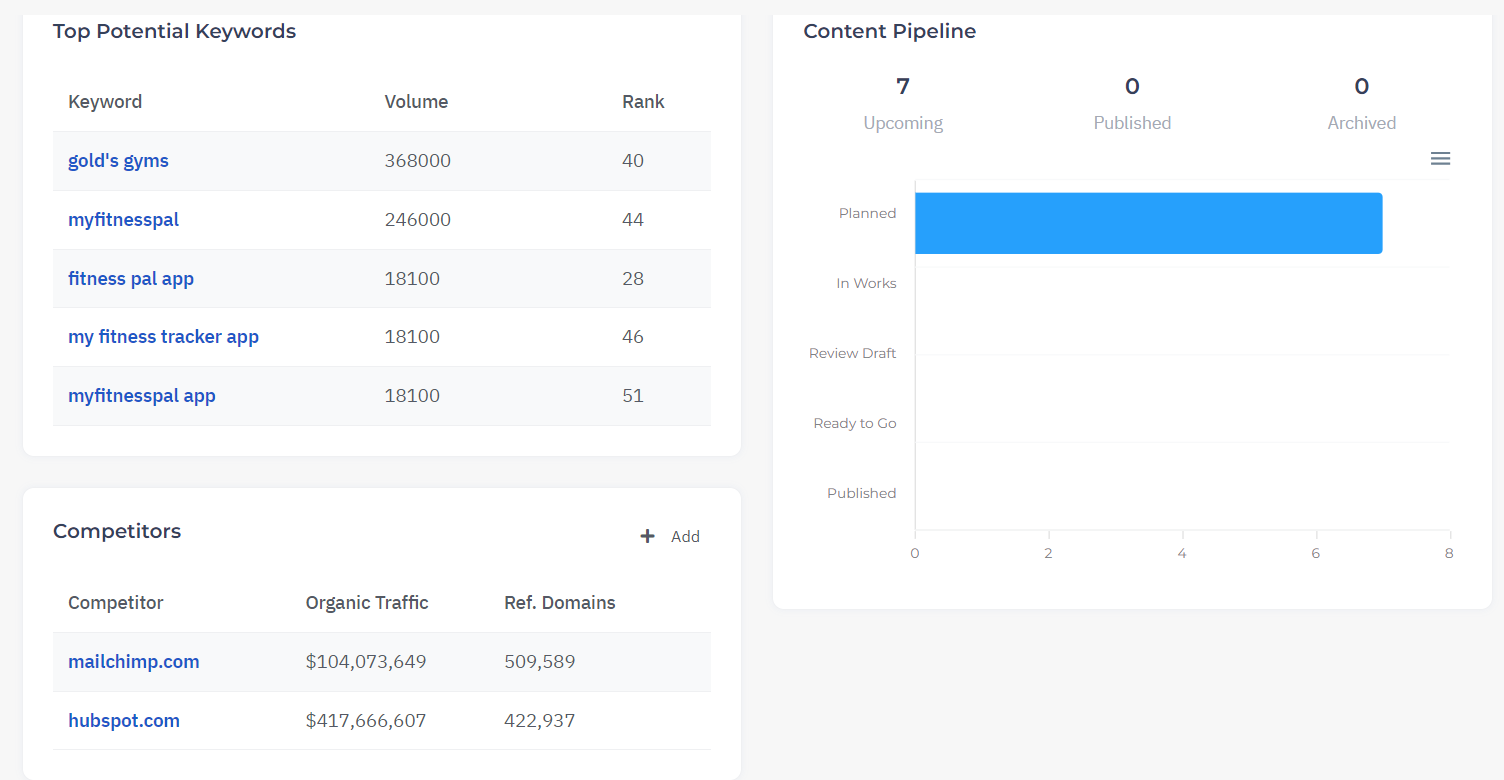Click rank value 46

point(633,337)
